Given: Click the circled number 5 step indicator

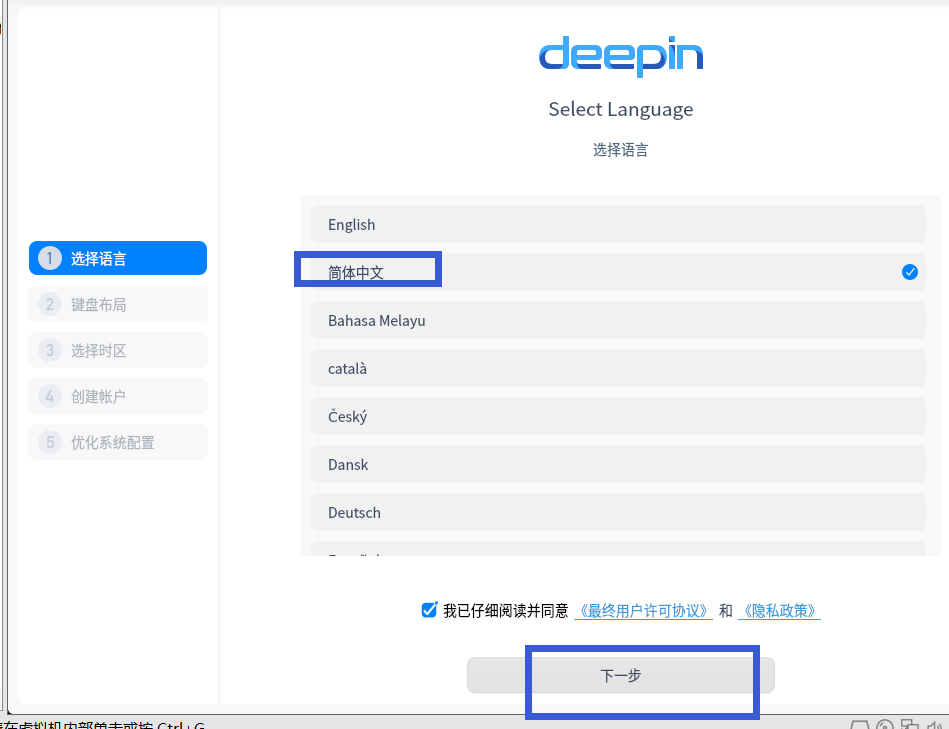Looking at the screenshot, I should [50, 442].
